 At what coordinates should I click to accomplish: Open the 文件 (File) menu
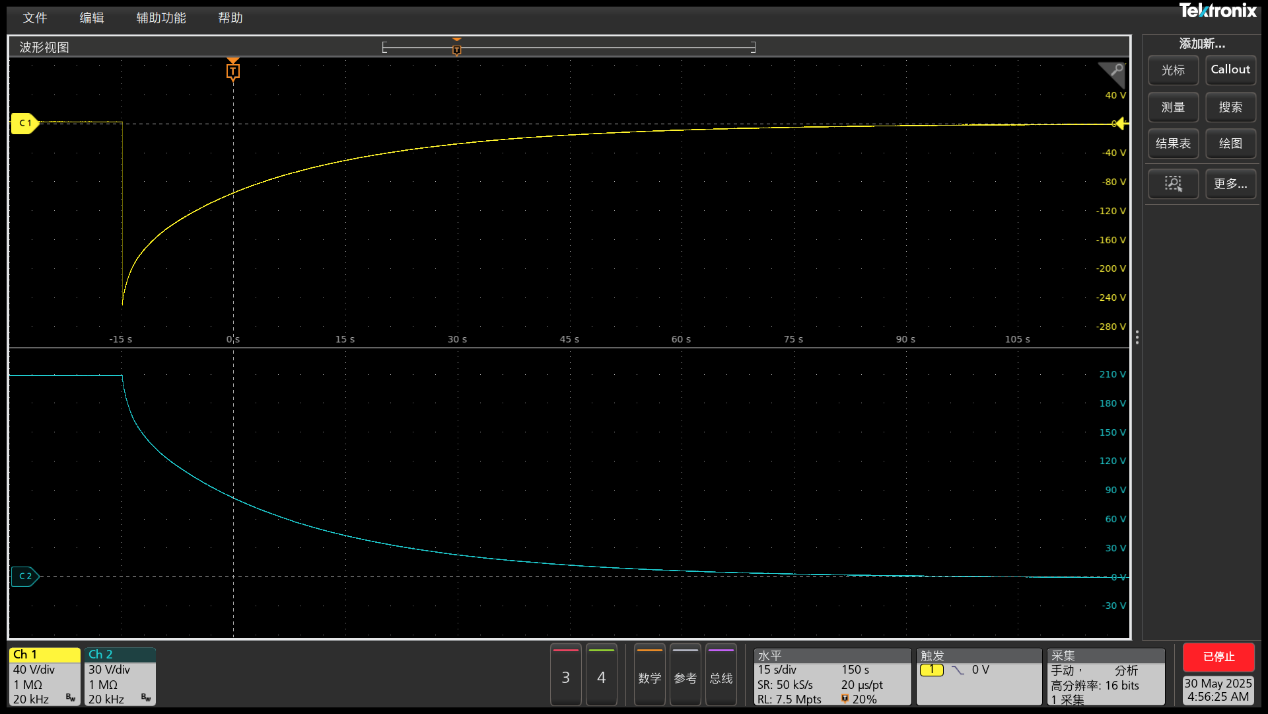[35, 18]
